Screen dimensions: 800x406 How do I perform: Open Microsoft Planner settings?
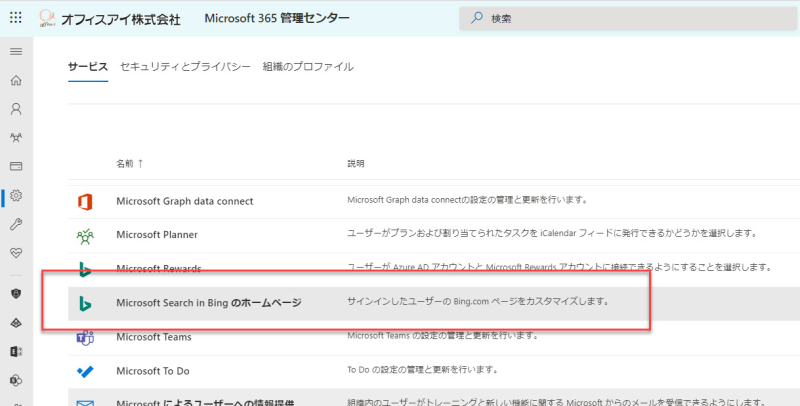[157, 235]
